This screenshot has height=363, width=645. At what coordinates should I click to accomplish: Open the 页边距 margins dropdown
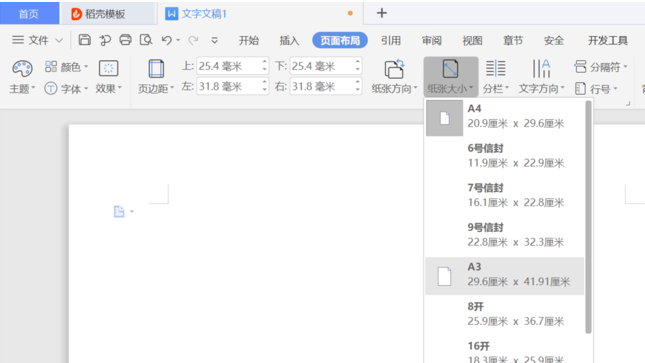(156, 77)
